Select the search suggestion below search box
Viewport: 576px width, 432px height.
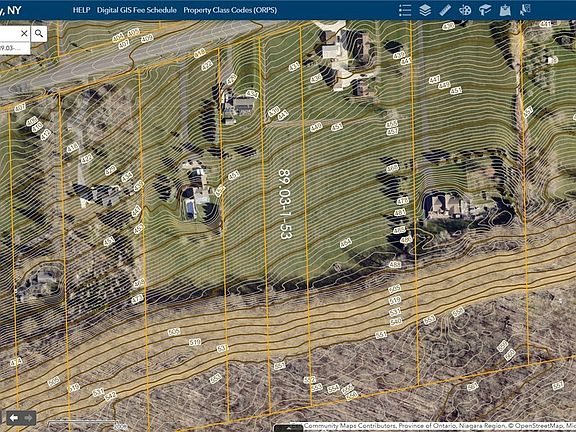tap(15, 48)
